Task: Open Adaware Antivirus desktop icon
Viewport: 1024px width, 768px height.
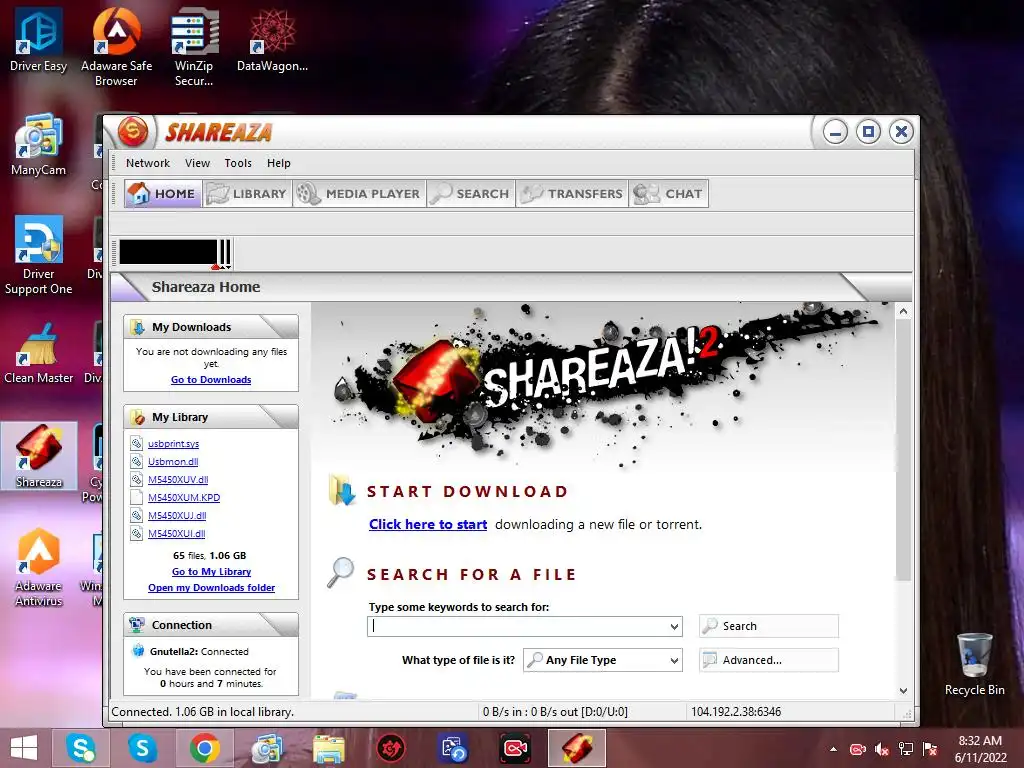Action: (x=39, y=568)
